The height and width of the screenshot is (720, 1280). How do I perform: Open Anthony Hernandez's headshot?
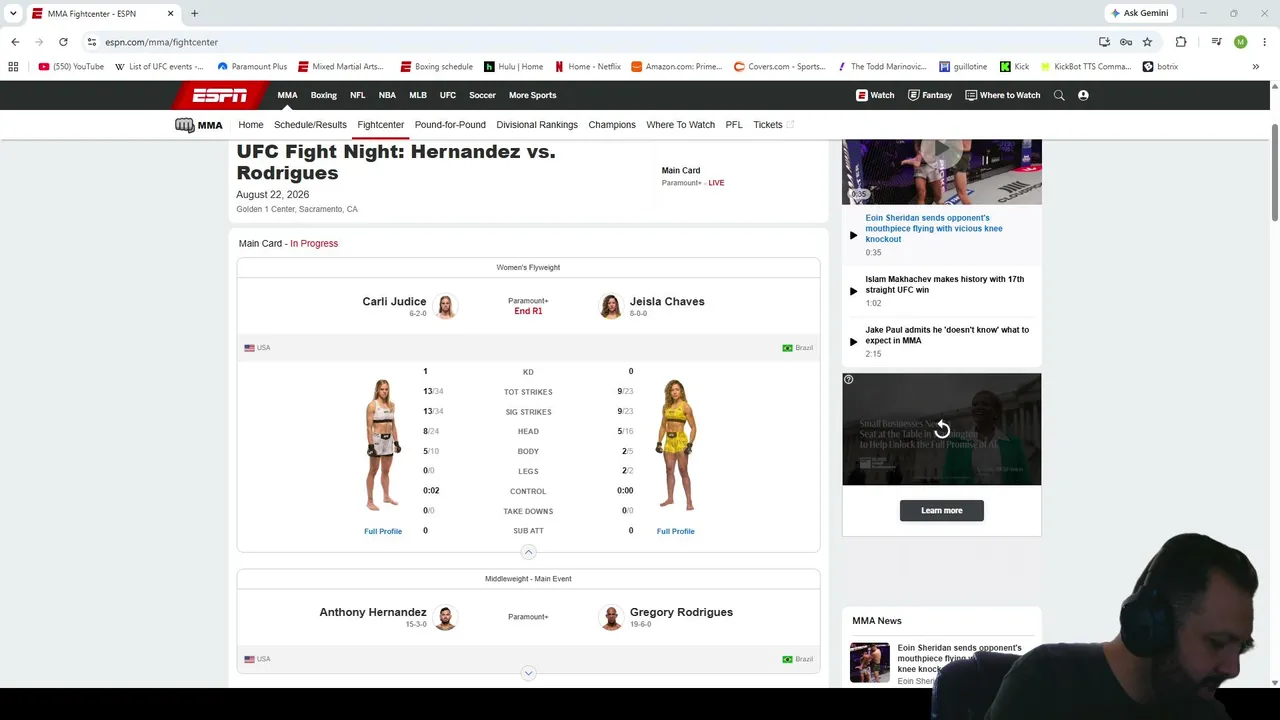[x=446, y=617]
